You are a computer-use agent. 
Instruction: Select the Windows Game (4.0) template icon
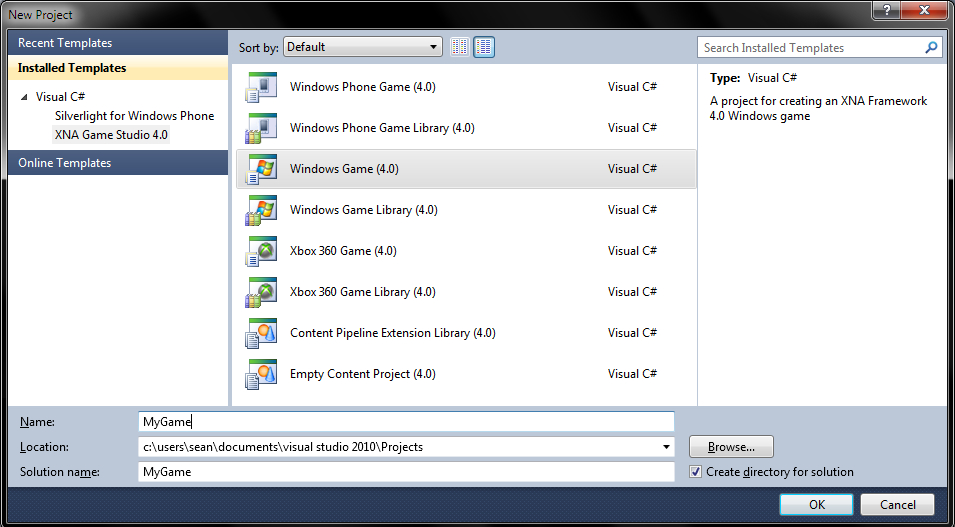(261, 170)
